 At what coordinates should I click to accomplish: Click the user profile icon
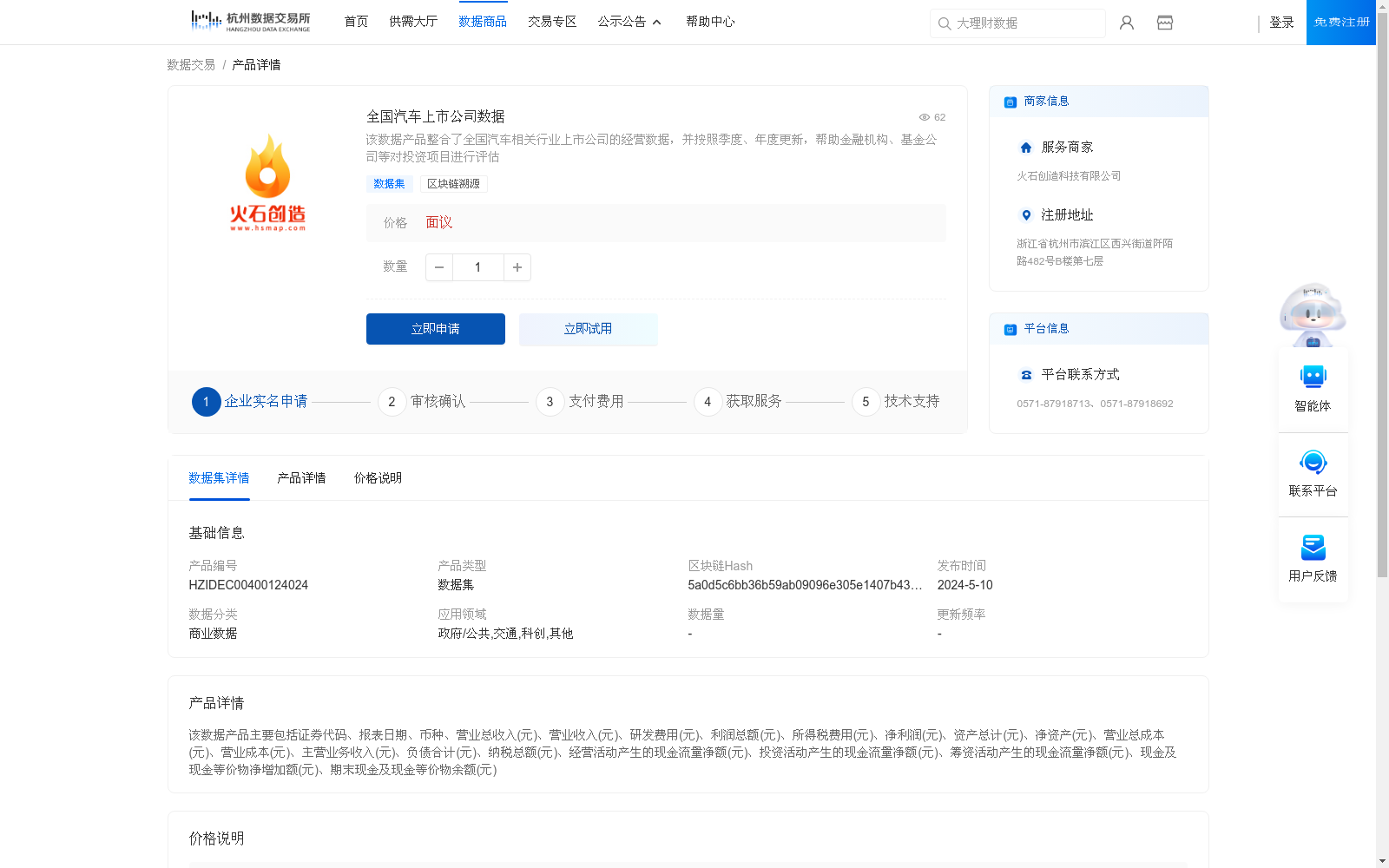pyautogui.click(x=1126, y=23)
